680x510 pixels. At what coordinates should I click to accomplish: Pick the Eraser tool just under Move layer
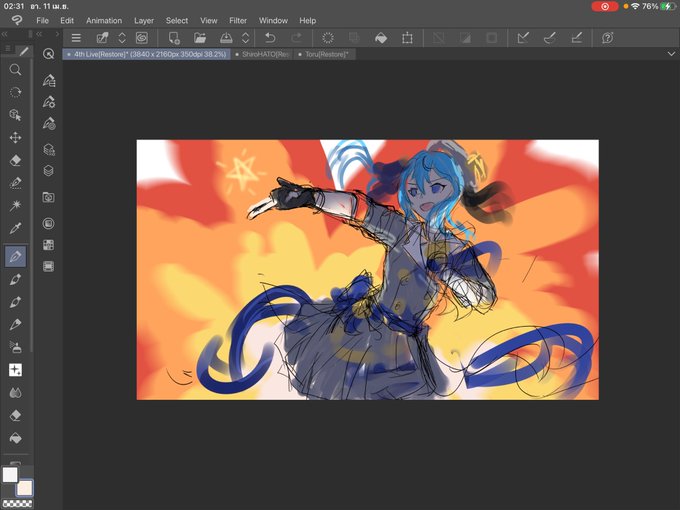(15, 160)
